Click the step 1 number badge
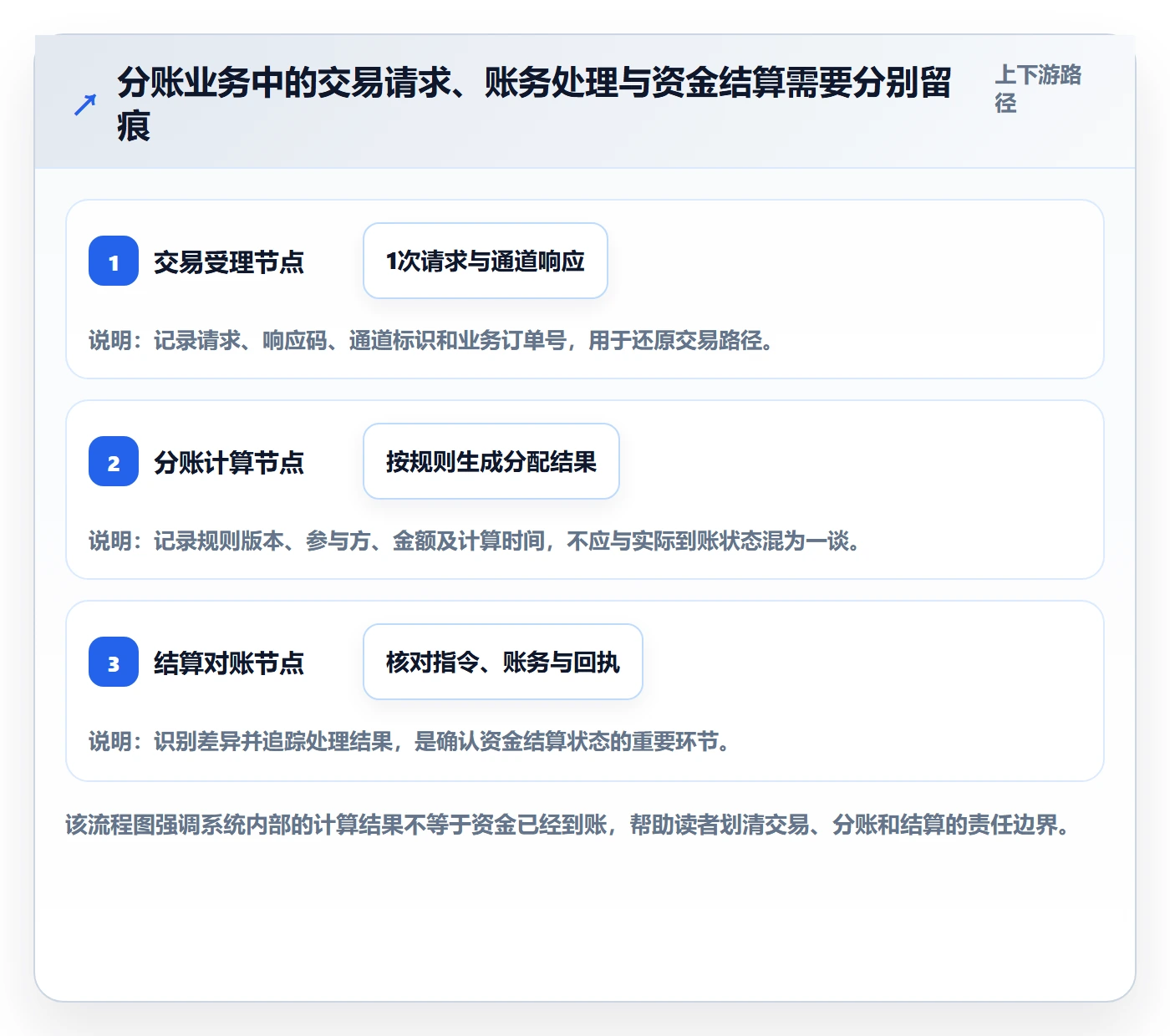Viewport: 1170px width, 1036px height. pyautogui.click(x=114, y=261)
